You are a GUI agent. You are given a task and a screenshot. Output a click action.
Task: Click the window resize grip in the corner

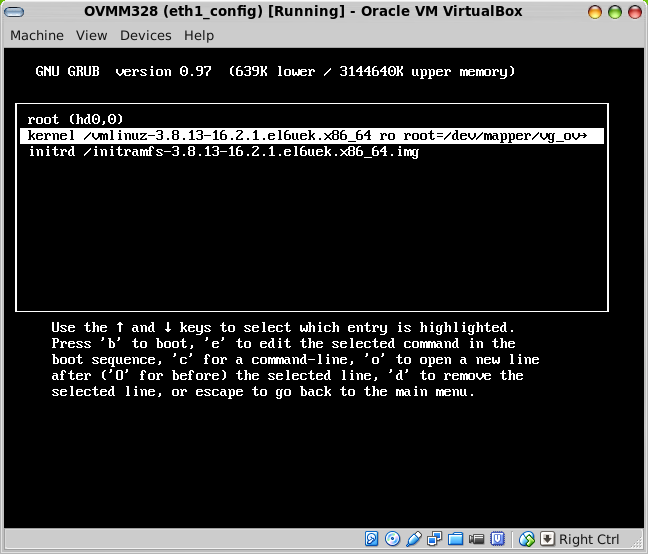[x=637, y=543]
